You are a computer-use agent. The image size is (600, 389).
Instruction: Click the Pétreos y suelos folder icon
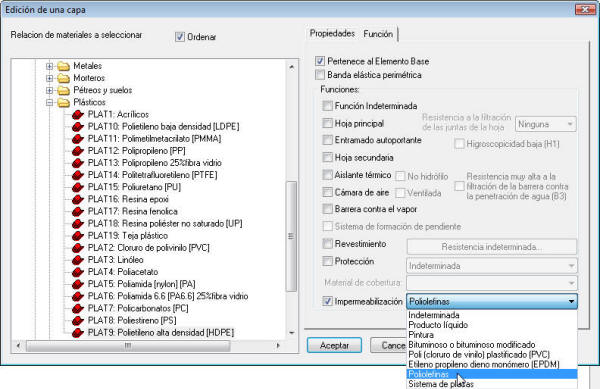pos(63,91)
